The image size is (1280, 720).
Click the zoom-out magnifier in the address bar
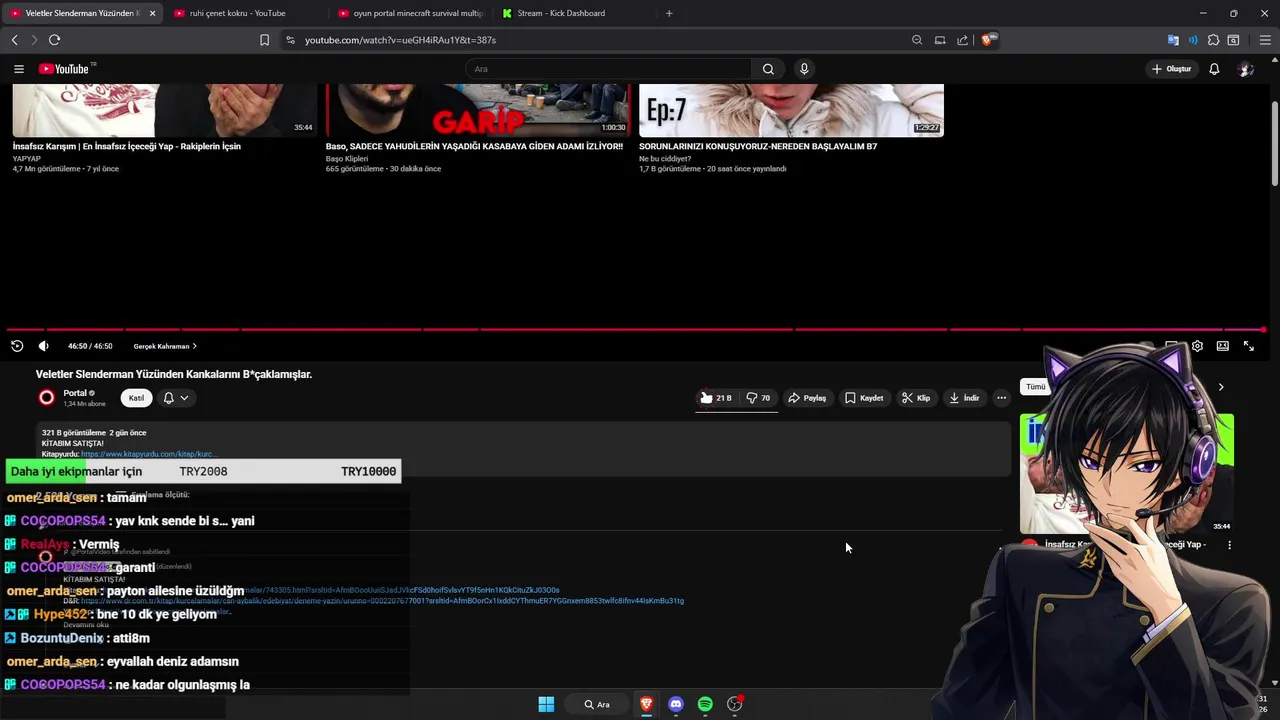pos(917,40)
